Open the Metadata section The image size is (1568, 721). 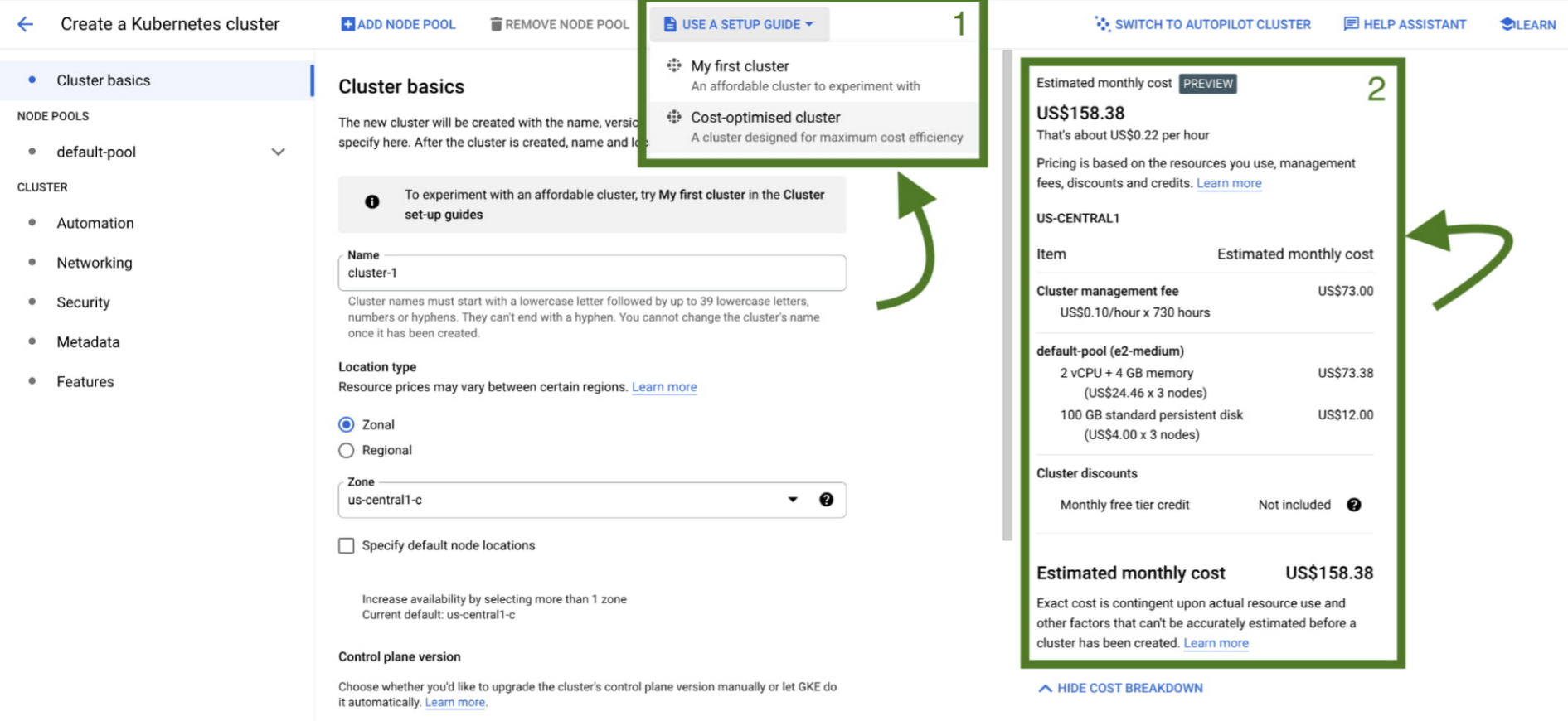[x=88, y=342]
